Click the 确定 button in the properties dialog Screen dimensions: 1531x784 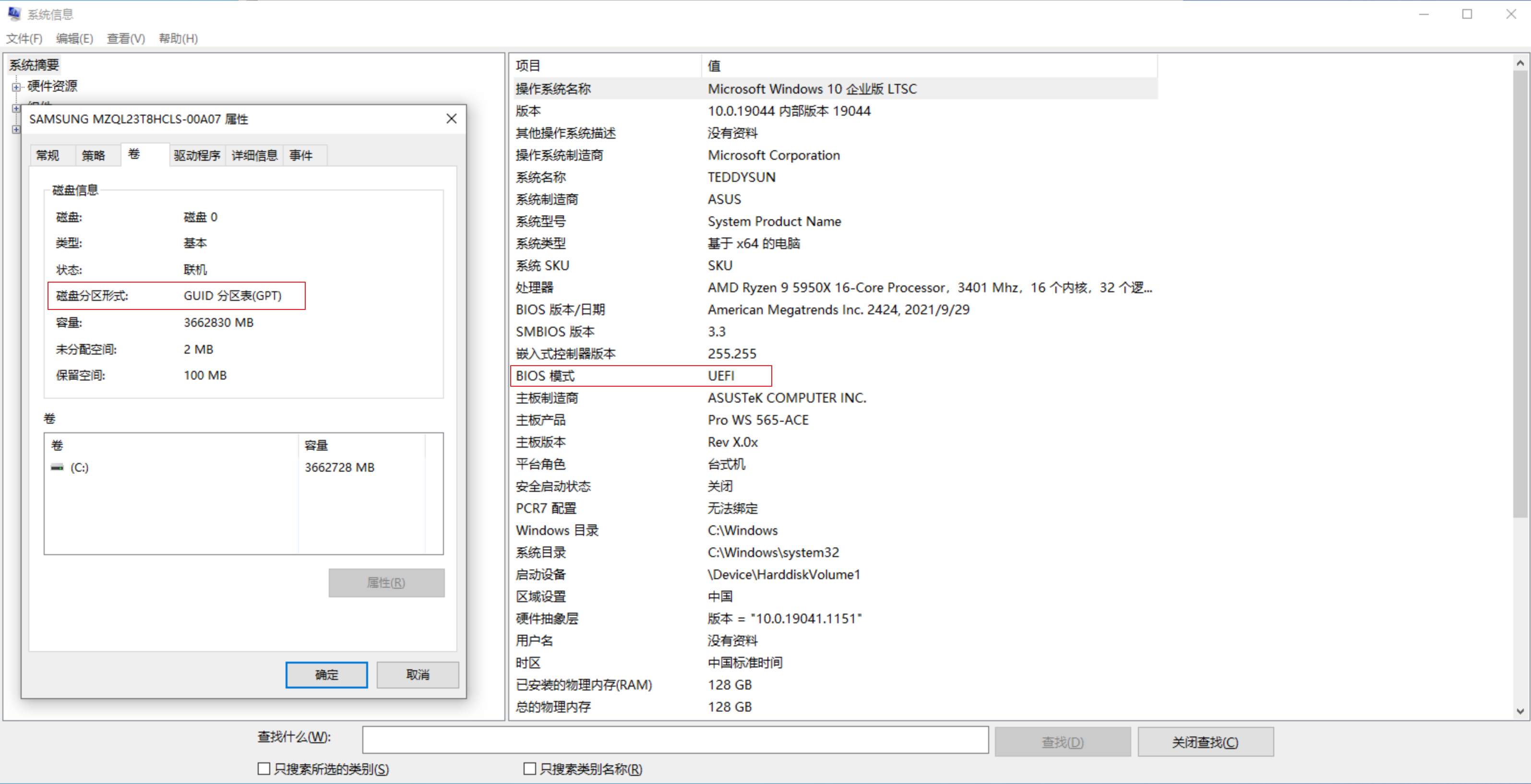tap(326, 675)
